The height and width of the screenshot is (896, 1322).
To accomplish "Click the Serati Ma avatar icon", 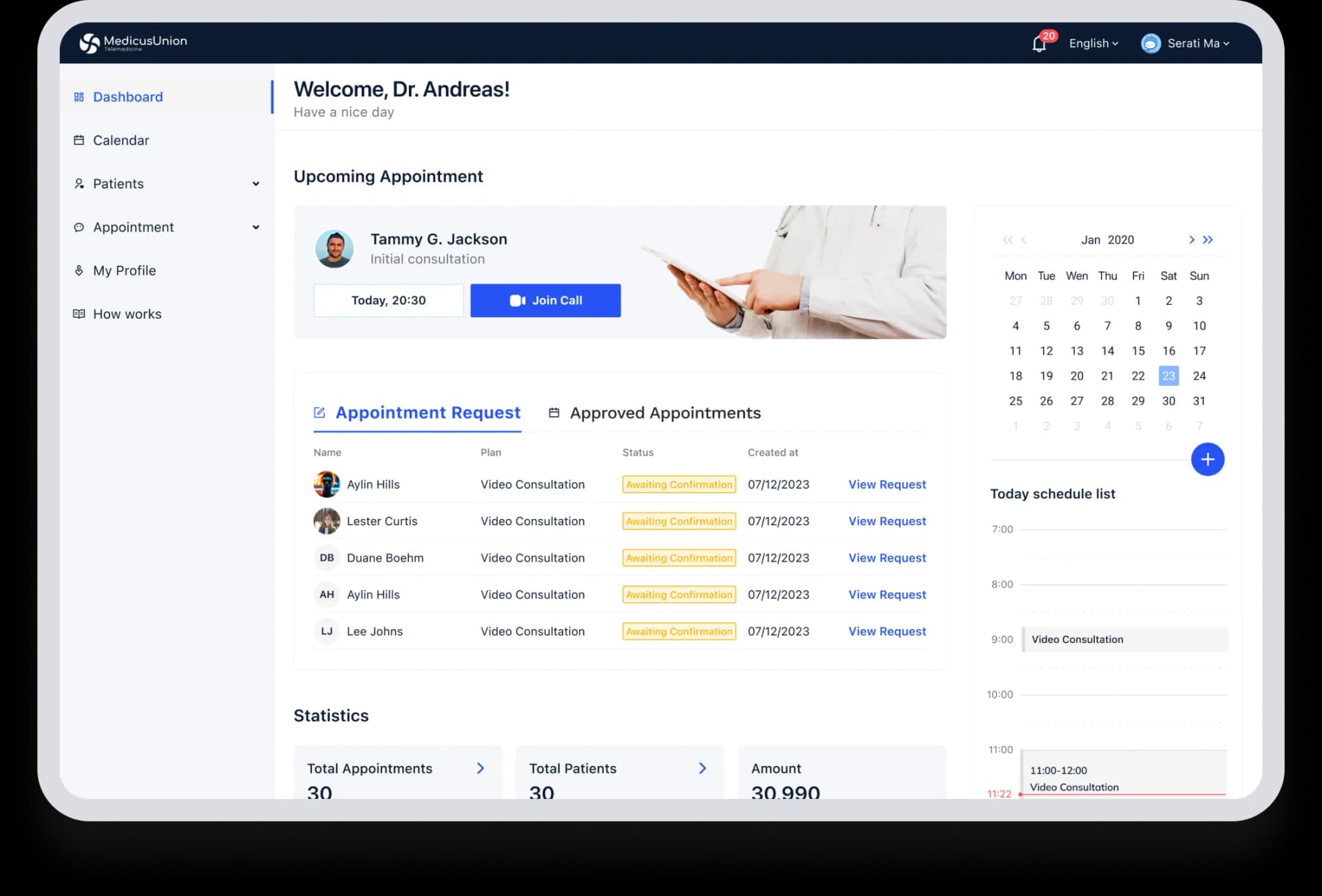I will point(1151,43).
